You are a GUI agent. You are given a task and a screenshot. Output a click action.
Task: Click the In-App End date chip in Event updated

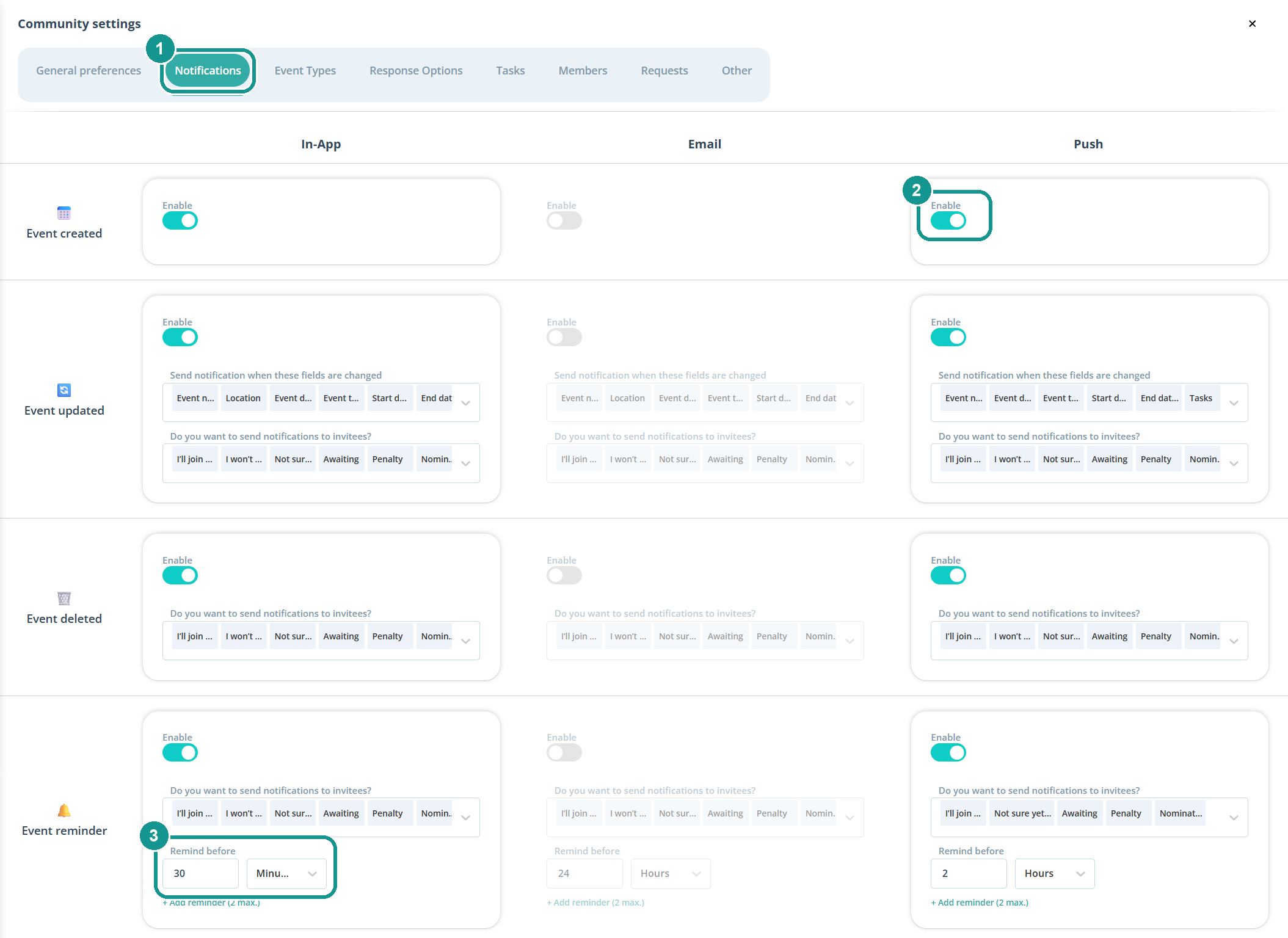(435, 398)
